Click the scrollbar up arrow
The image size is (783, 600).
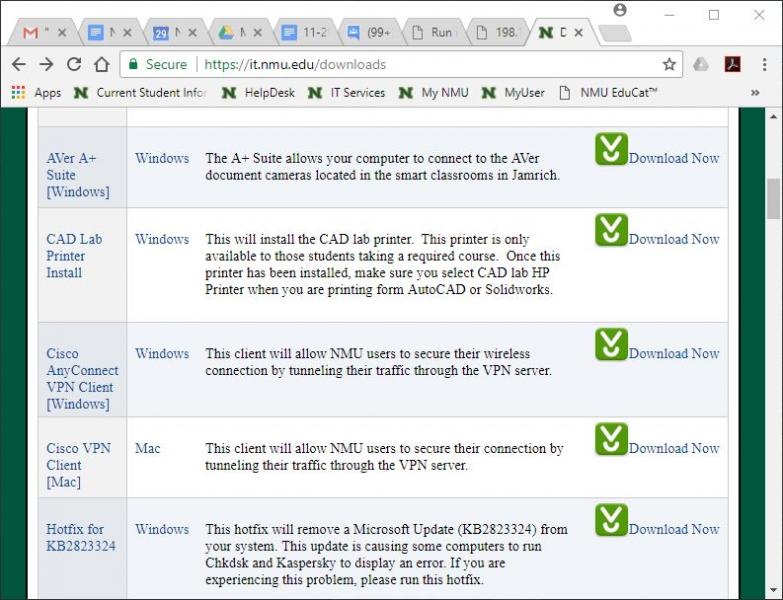pos(773,116)
